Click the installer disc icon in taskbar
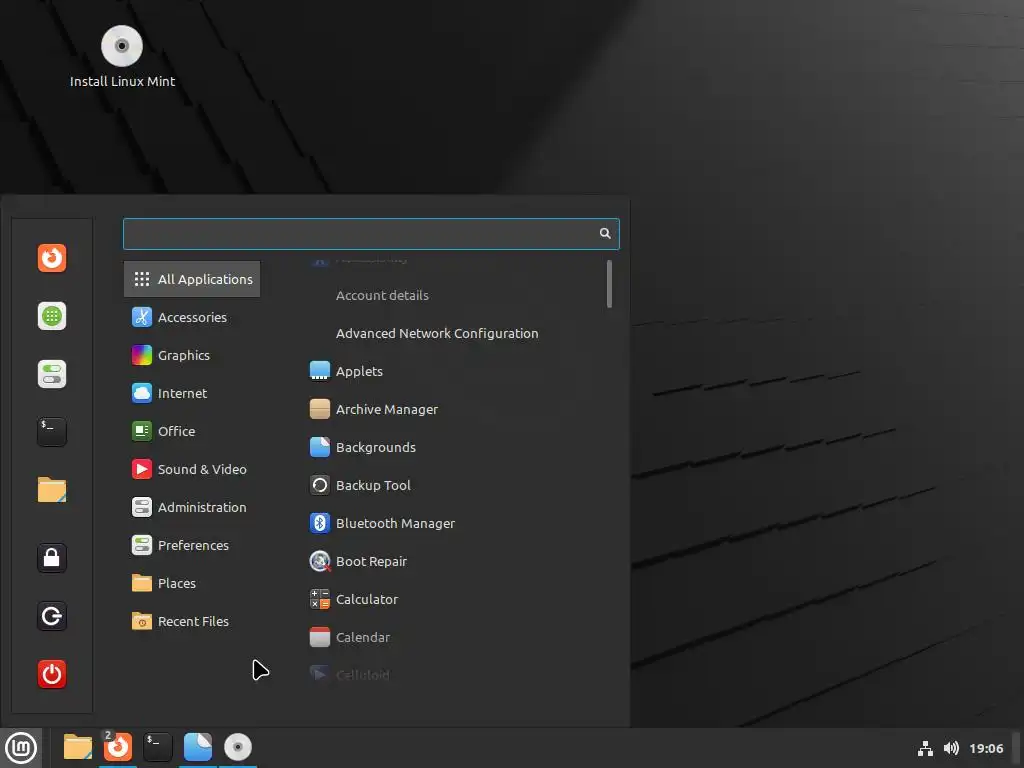Image resolution: width=1024 pixels, height=768 pixels. (x=238, y=747)
